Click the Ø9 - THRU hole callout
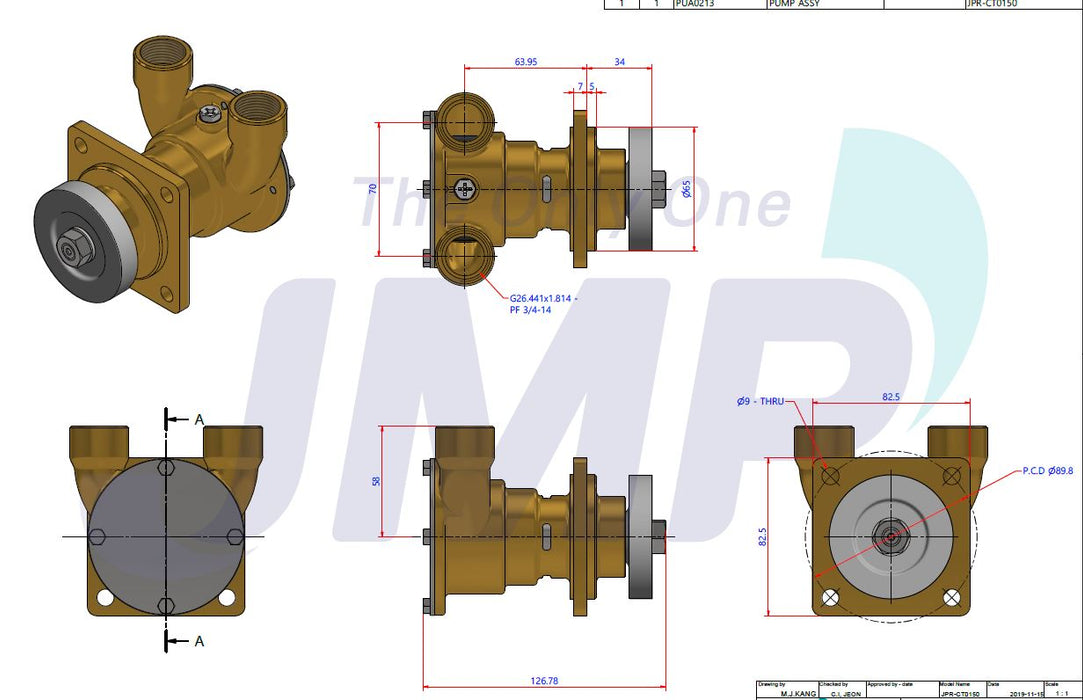Image resolution: width=1083 pixels, height=700 pixels. point(760,401)
